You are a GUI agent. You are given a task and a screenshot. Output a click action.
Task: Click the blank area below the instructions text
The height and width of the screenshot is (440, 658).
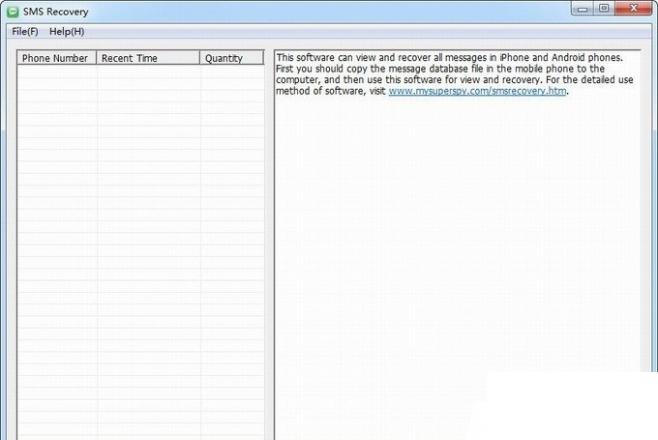coord(450,250)
